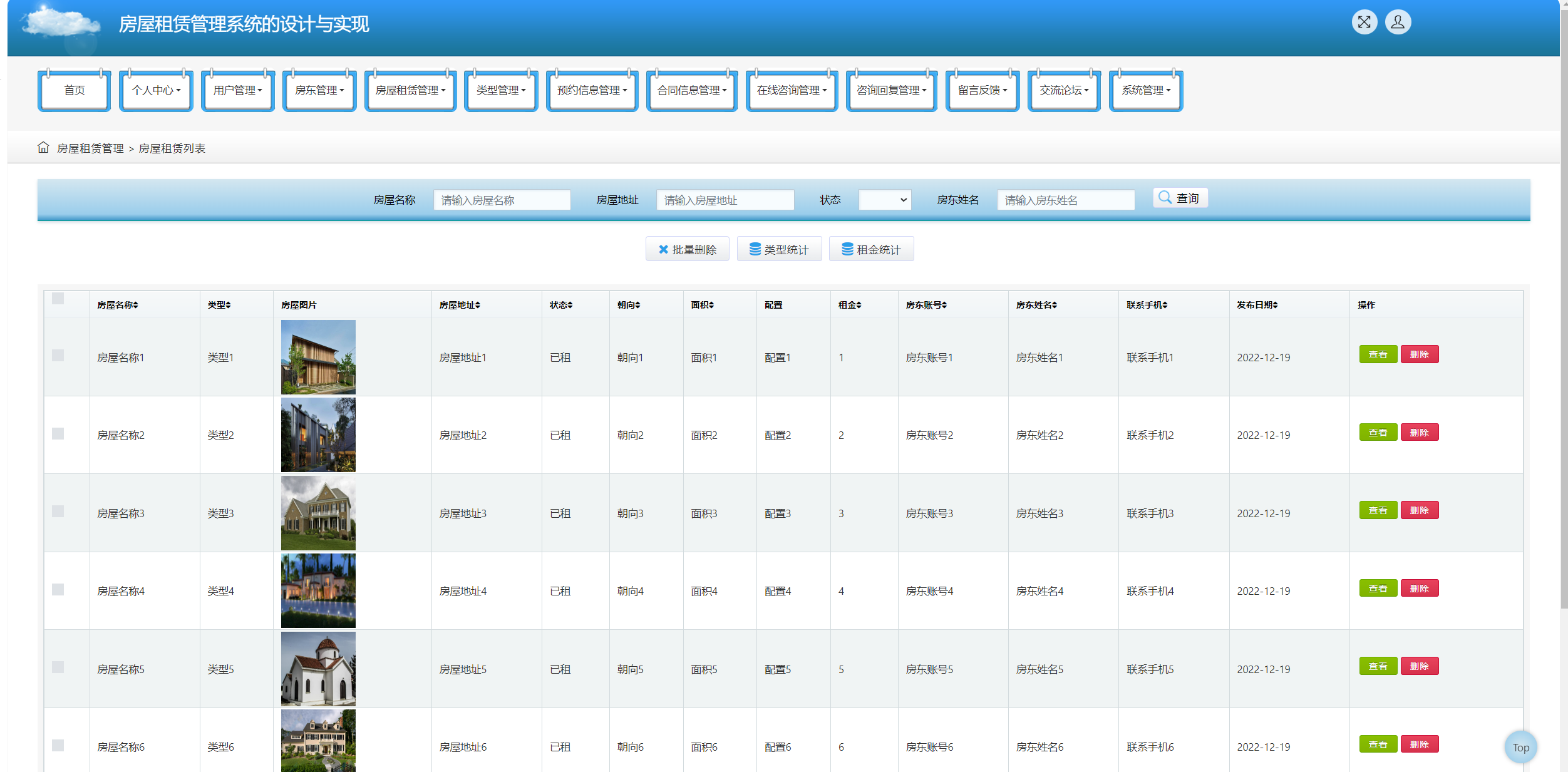Click red 删除 button for 房屋名称4
1568x772 pixels.
[x=1419, y=589]
